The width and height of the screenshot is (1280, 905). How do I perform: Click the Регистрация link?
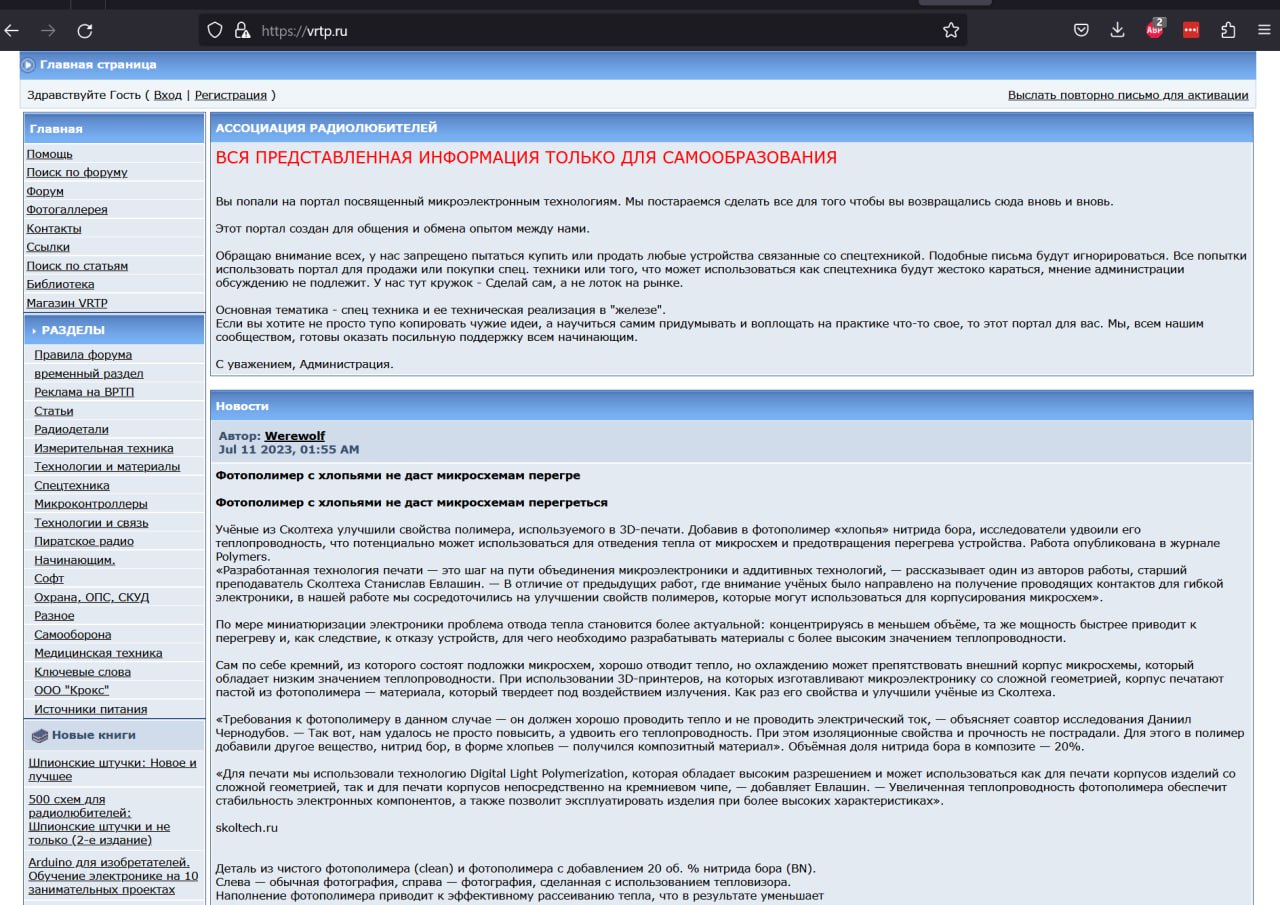tap(231, 95)
